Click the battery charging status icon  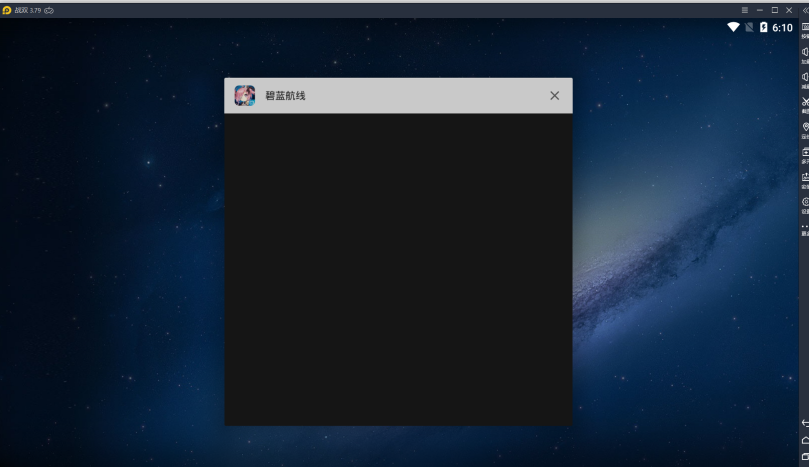pyautogui.click(x=764, y=28)
